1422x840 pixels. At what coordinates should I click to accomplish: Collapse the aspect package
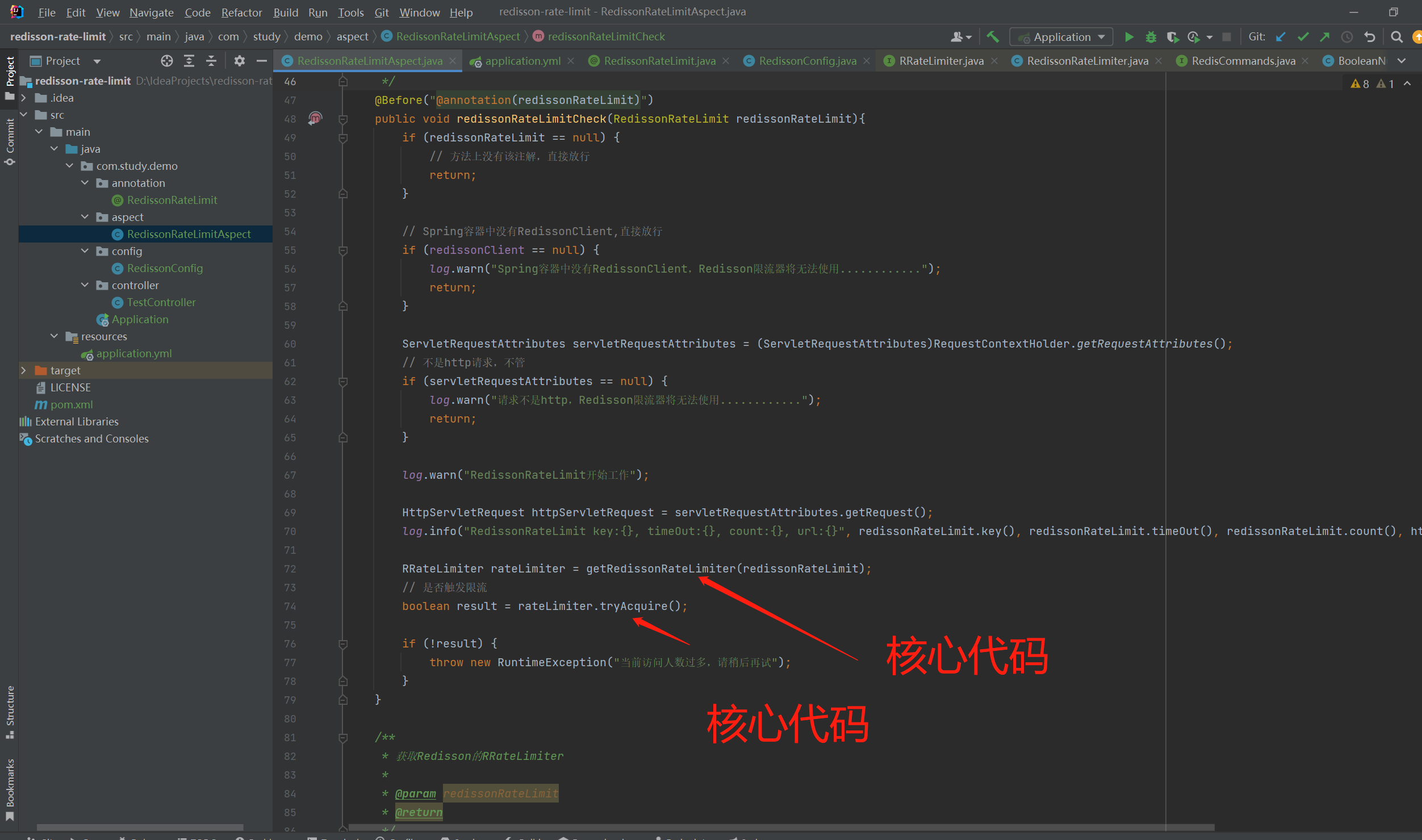(85, 217)
